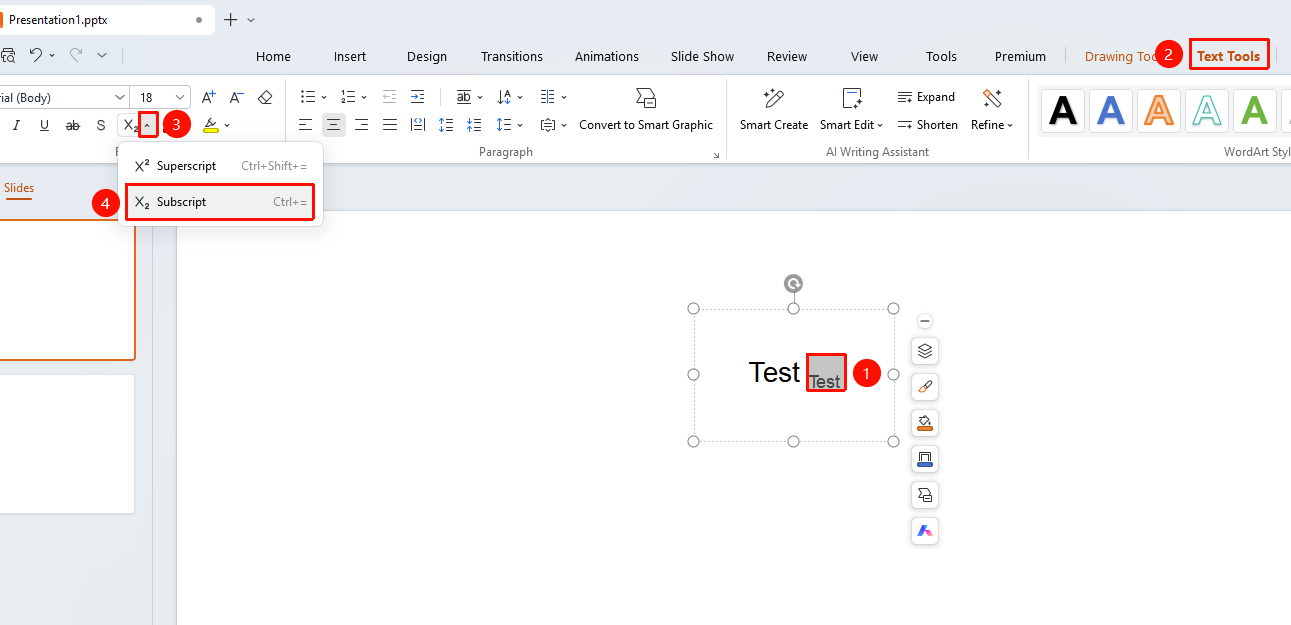Apply yellow text highlight color
Image resolution: width=1291 pixels, height=625 pixels.
pyautogui.click(x=210, y=125)
